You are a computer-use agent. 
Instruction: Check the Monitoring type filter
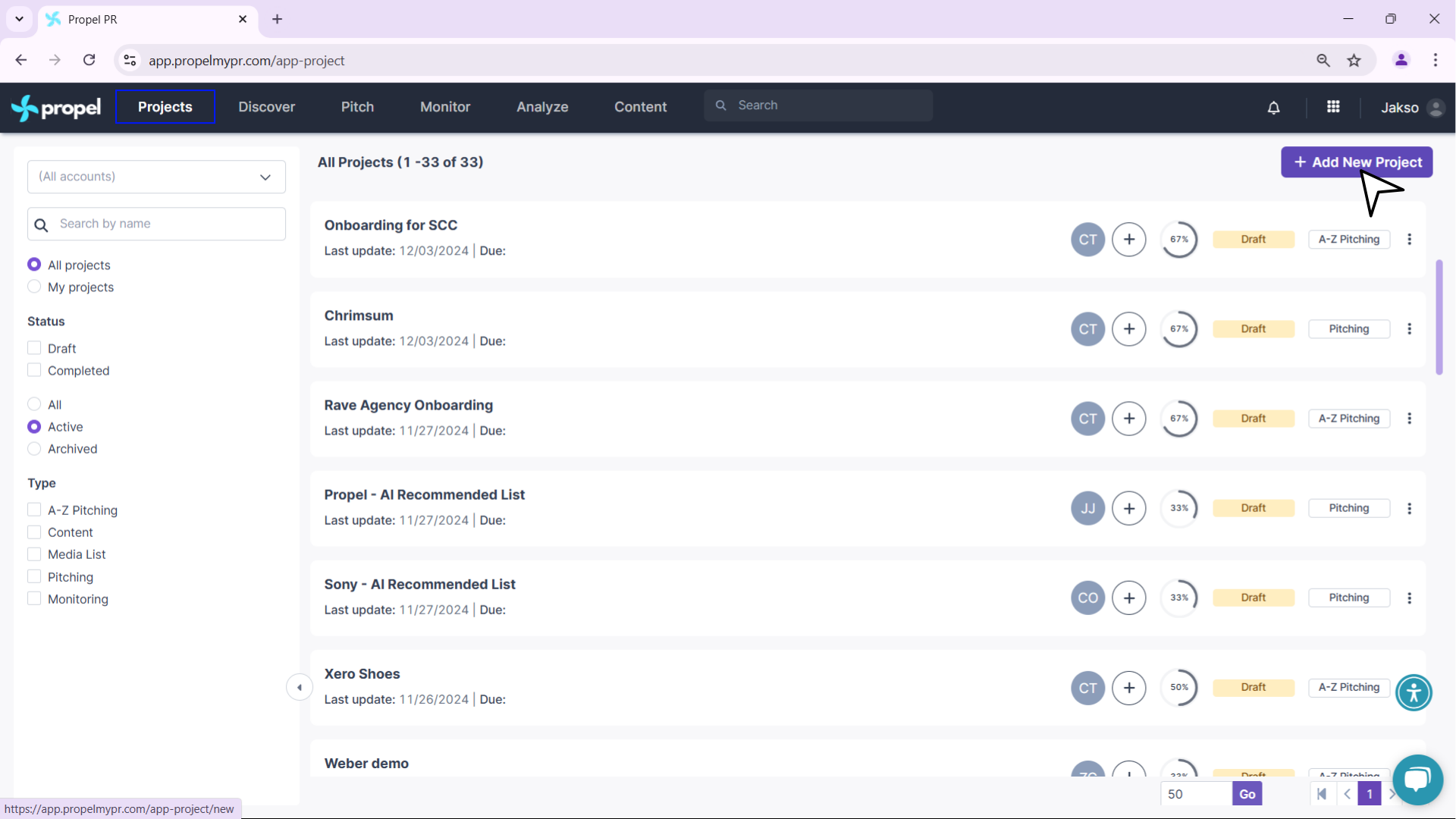pos(34,598)
